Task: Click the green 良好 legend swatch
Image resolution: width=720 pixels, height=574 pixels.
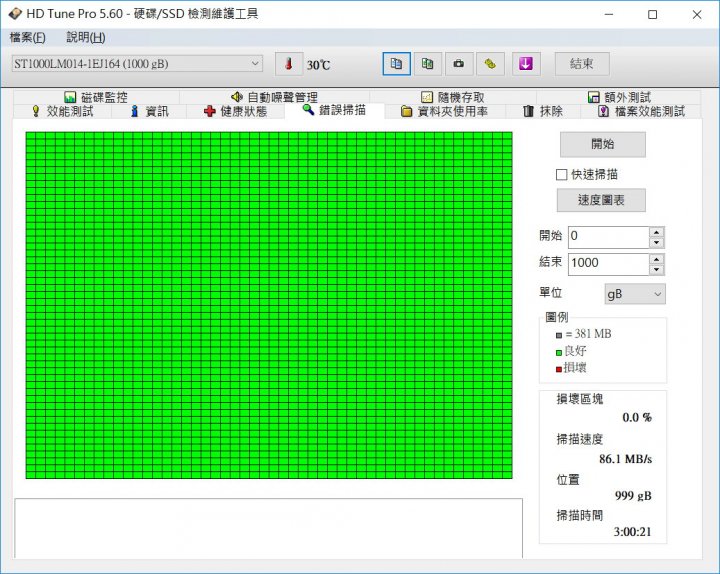Action: click(559, 353)
